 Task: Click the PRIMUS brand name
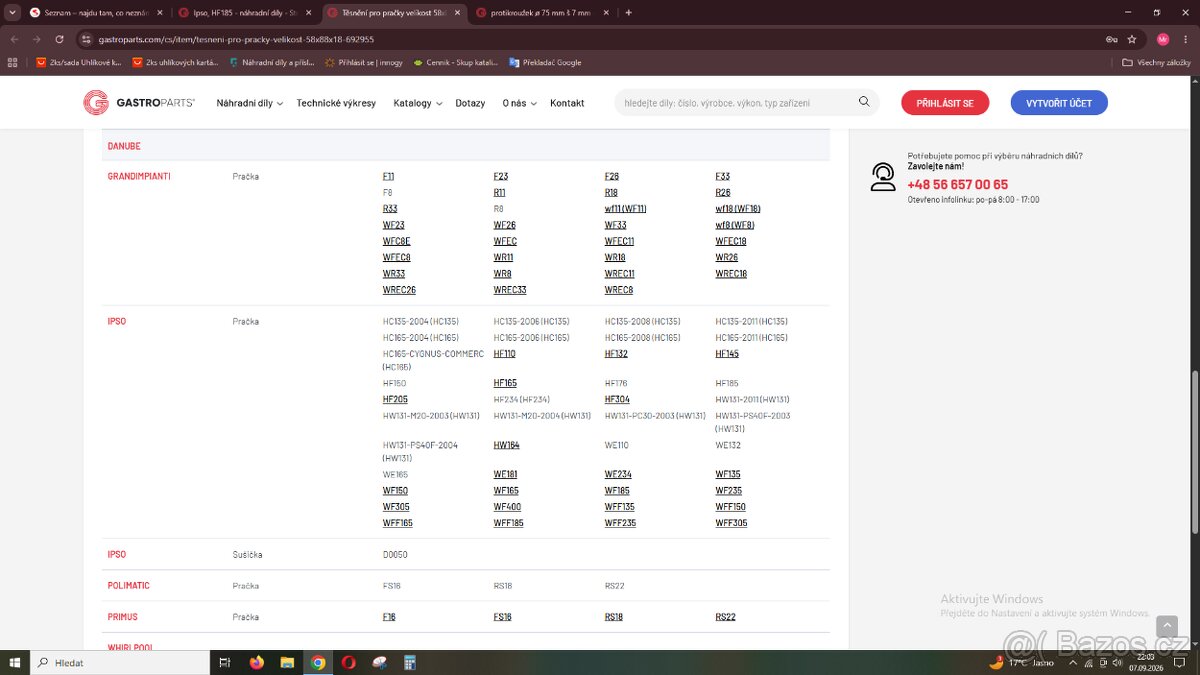tap(122, 617)
